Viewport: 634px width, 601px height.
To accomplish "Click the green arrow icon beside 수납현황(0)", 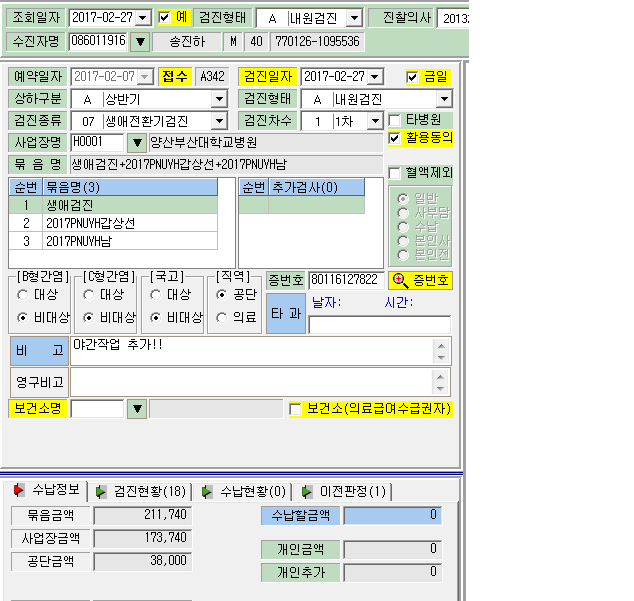I will pos(207,492).
